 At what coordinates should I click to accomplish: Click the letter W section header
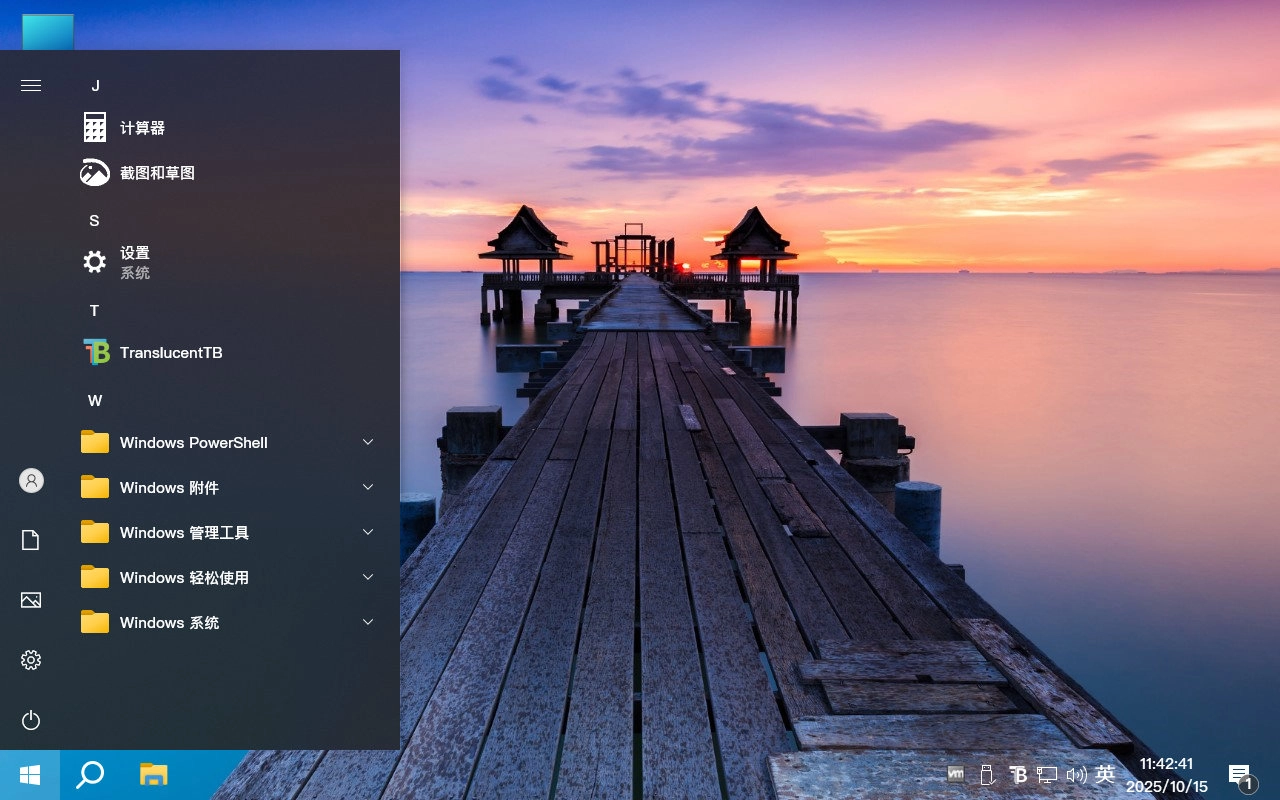pos(95,400)
